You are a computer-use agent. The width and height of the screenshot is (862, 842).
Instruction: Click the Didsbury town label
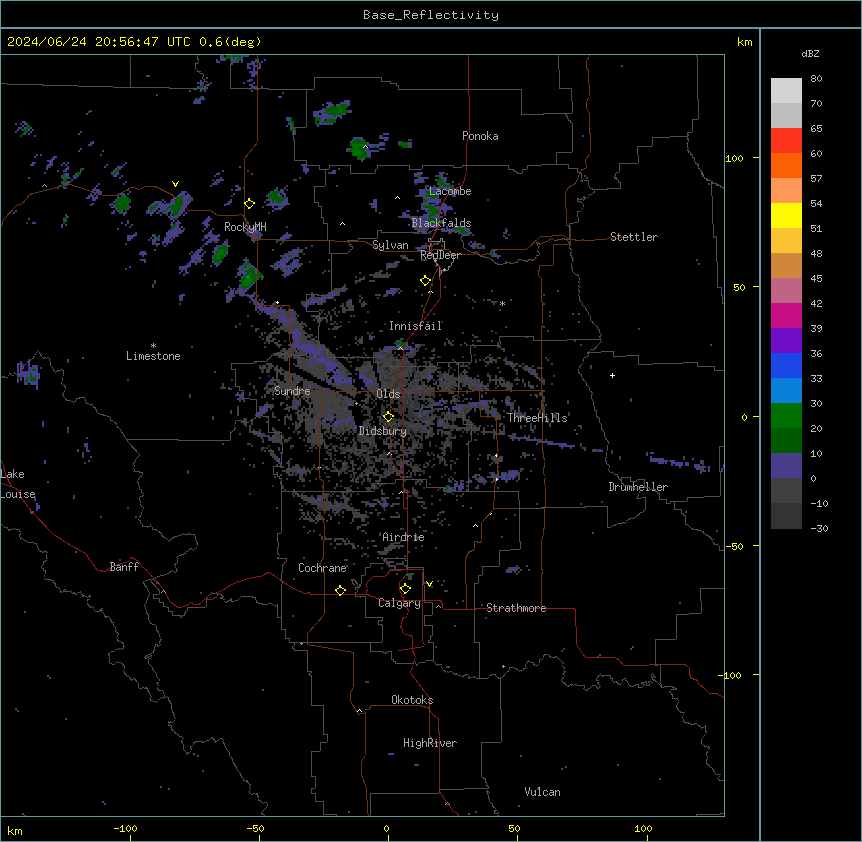pos(382,431)
